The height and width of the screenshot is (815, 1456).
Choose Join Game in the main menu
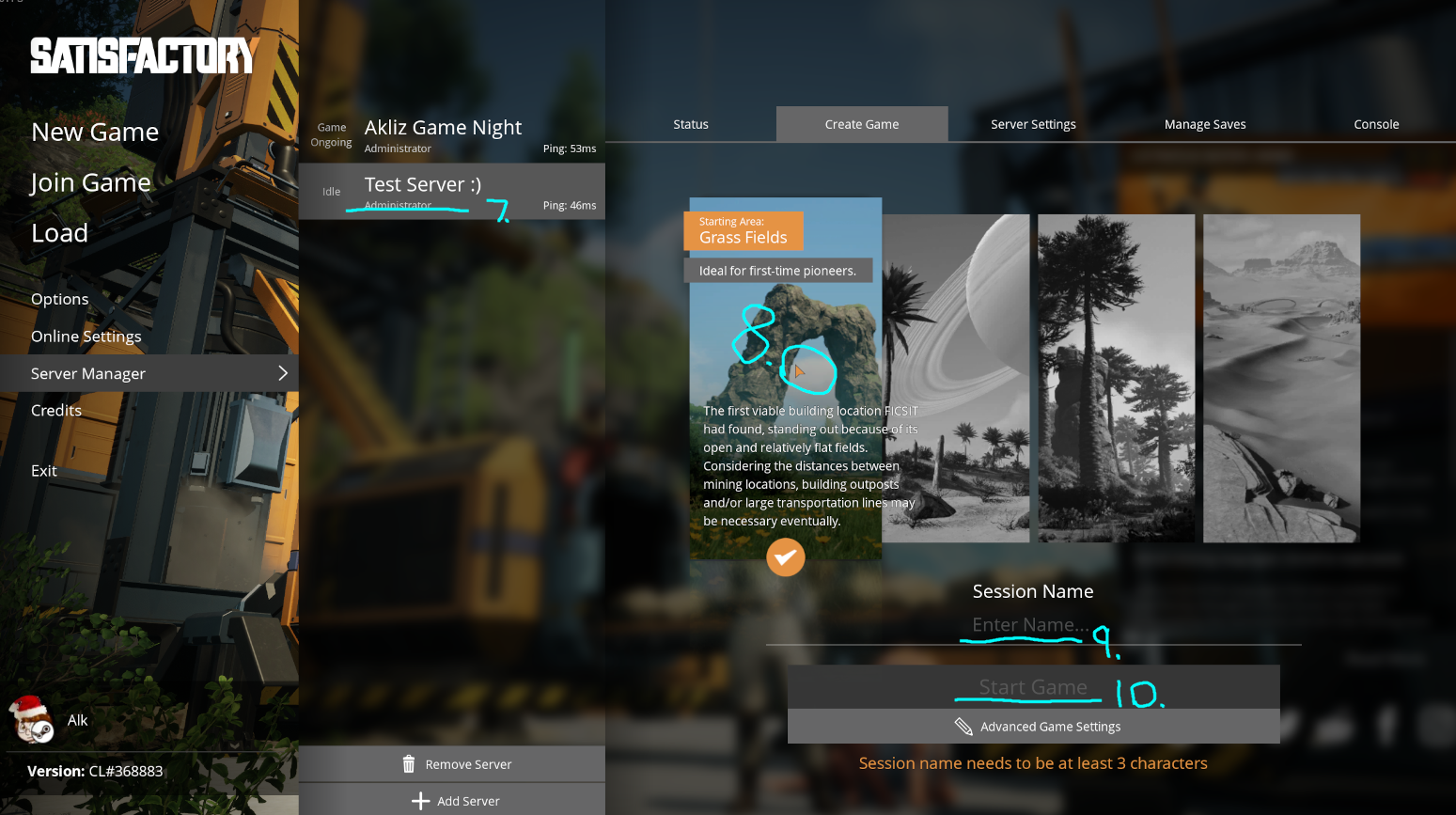point(90,183)
